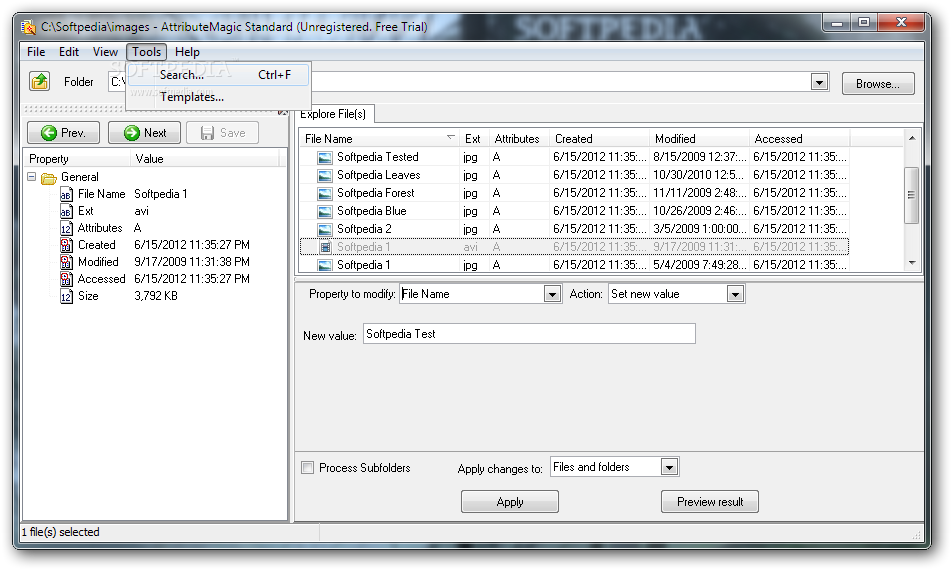Click the file list scroll up arrow
Screen dimensions: 952x570
click(911, 138)
